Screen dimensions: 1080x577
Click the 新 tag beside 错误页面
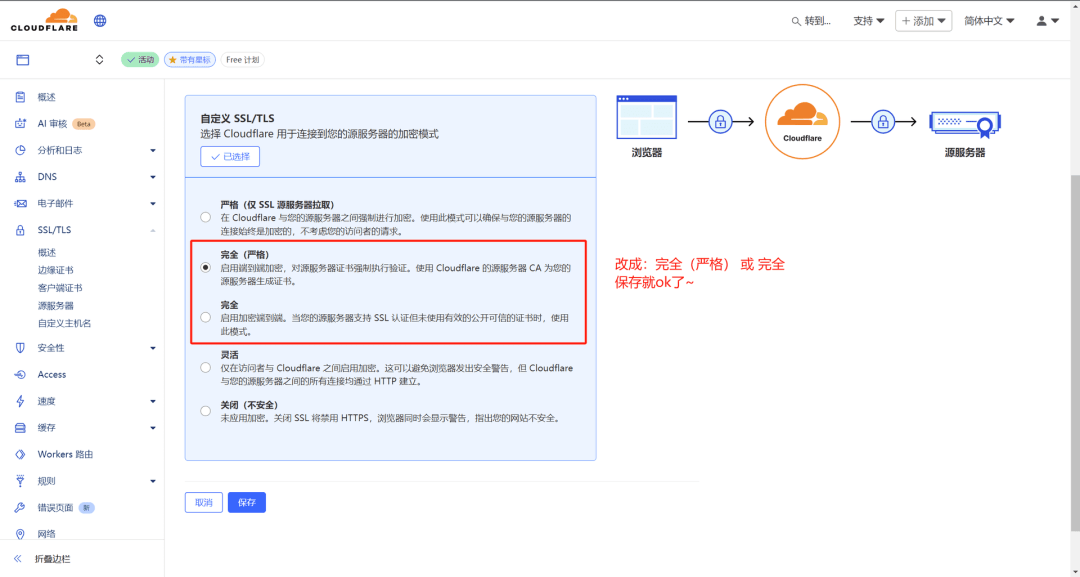click(x=87, y=507)
